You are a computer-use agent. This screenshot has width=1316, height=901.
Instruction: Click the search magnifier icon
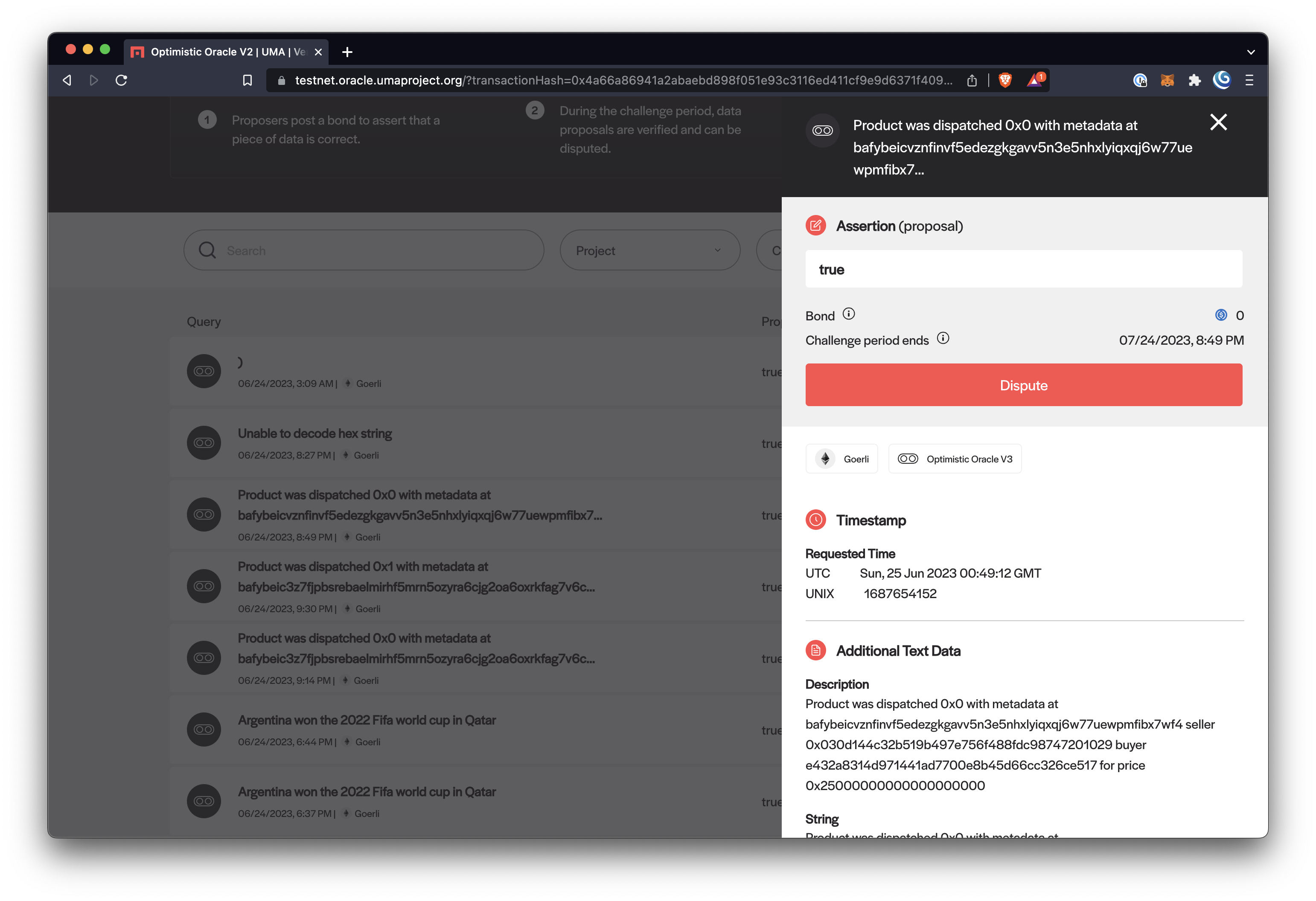click(207, 250)
